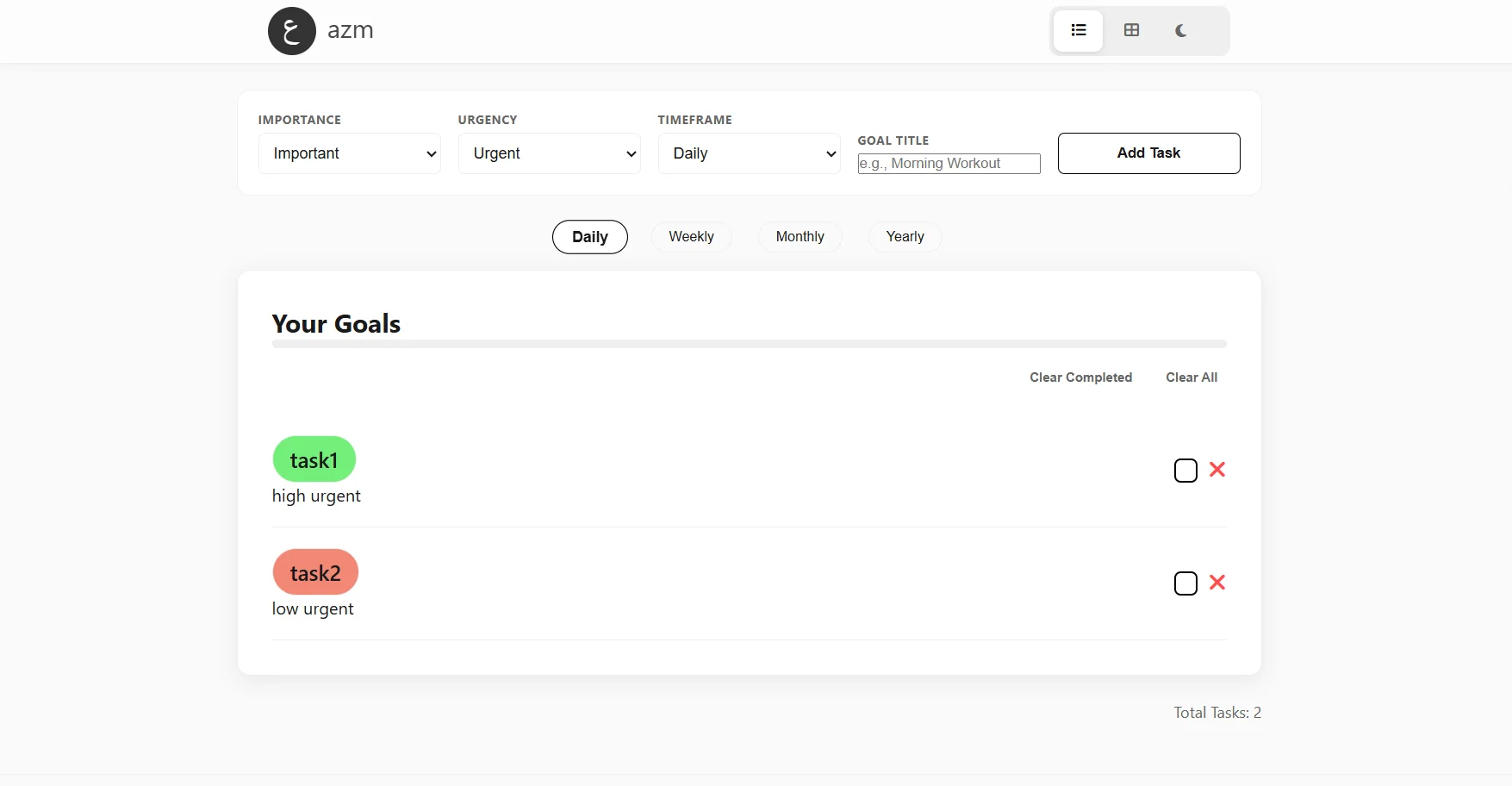
Task: Select the Daily filter tab
Action: [590, 237]
